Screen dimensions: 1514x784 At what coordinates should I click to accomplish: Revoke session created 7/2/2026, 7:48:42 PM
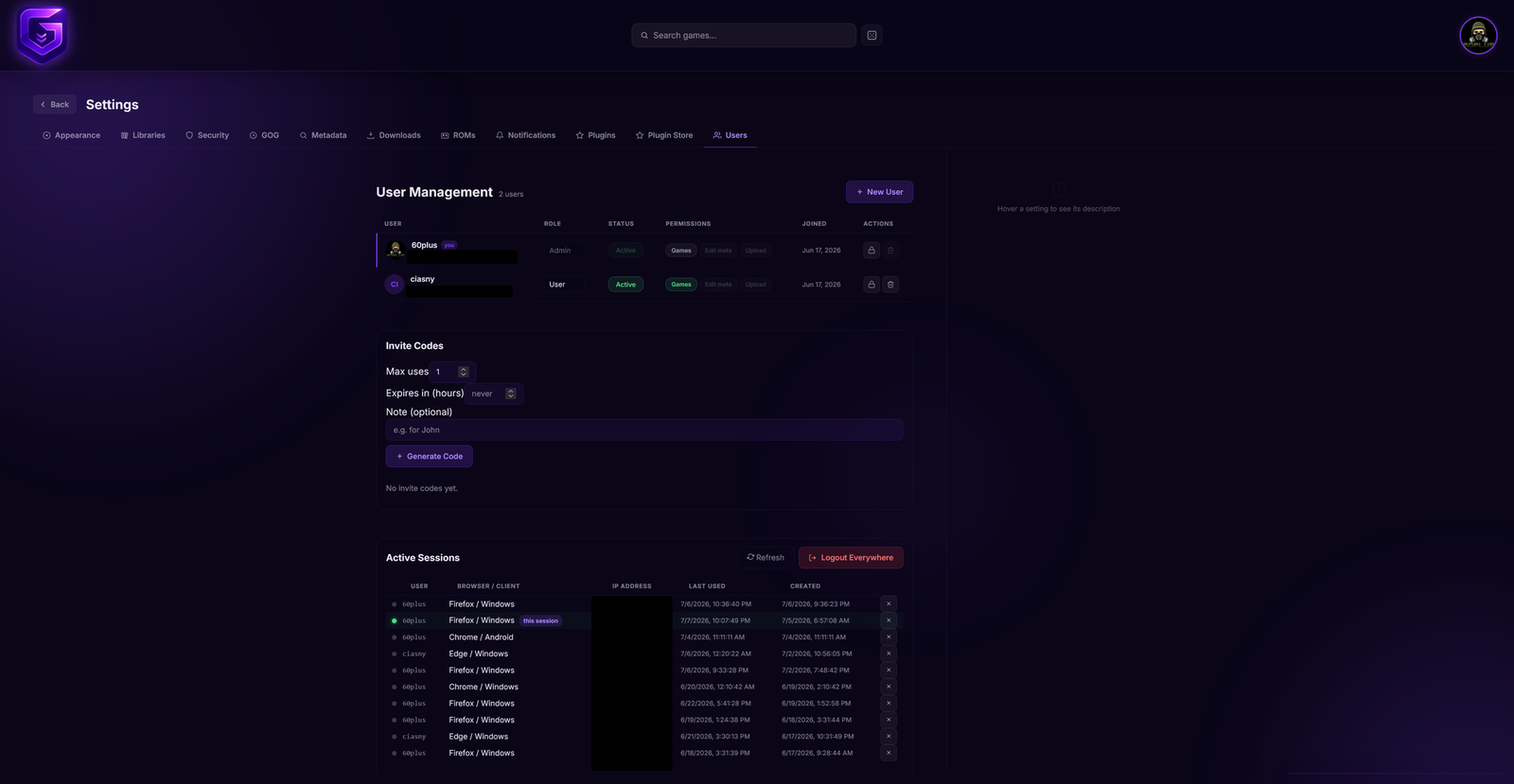(889, 670)
